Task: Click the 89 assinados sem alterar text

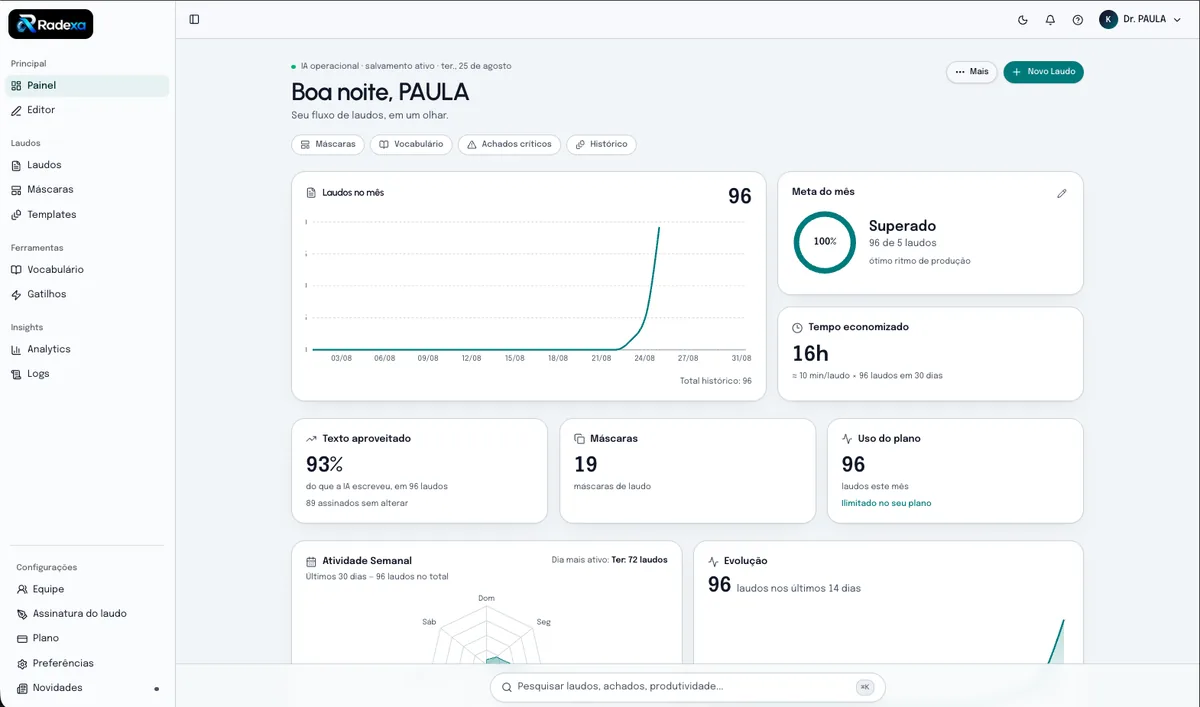Action: pos(357,503)
